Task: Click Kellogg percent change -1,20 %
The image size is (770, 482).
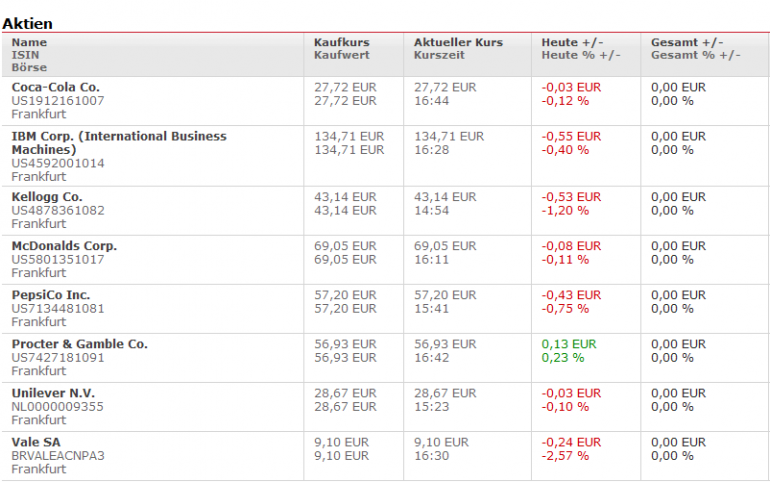Action: coord(565,211)
